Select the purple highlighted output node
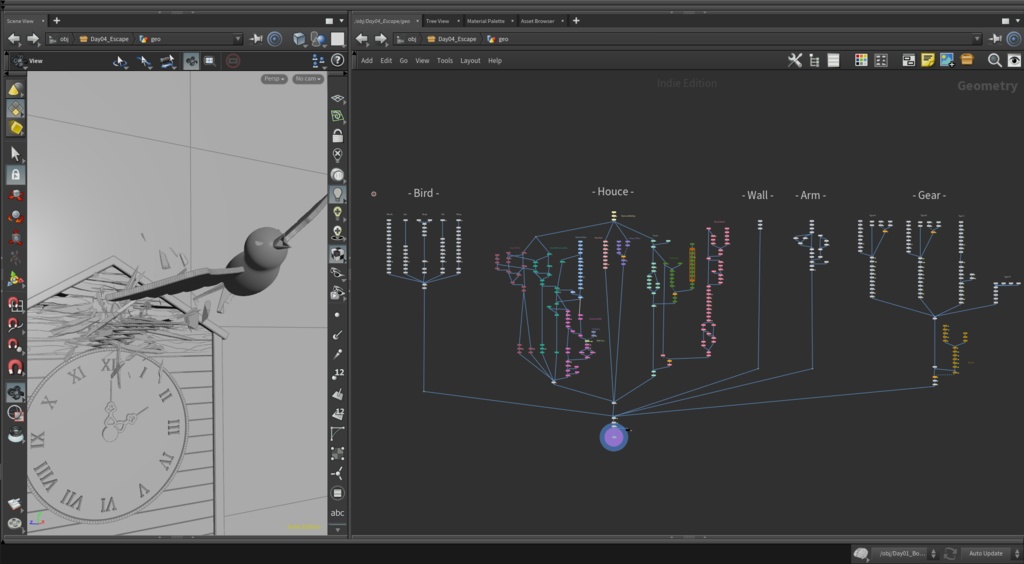Screen dimensions: 1024x564 point(614,436)
